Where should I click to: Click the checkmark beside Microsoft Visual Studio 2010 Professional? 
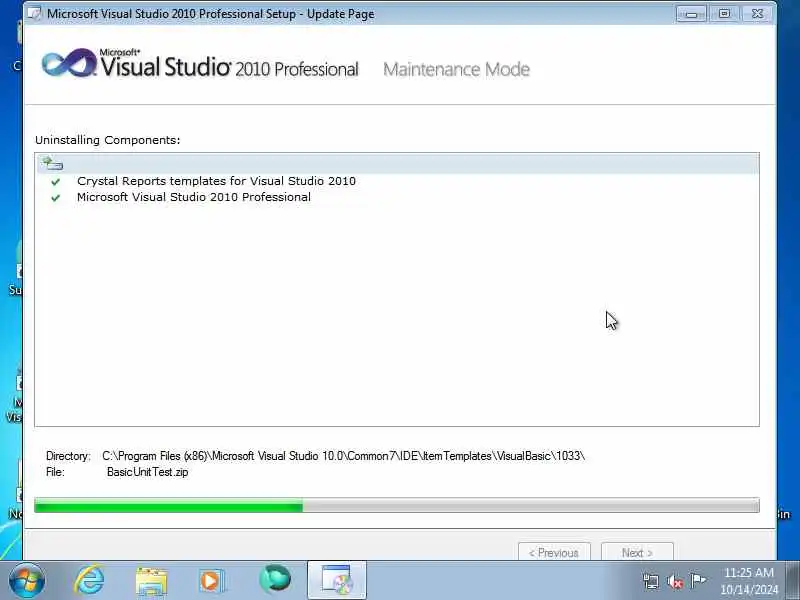tap(56, 198)
